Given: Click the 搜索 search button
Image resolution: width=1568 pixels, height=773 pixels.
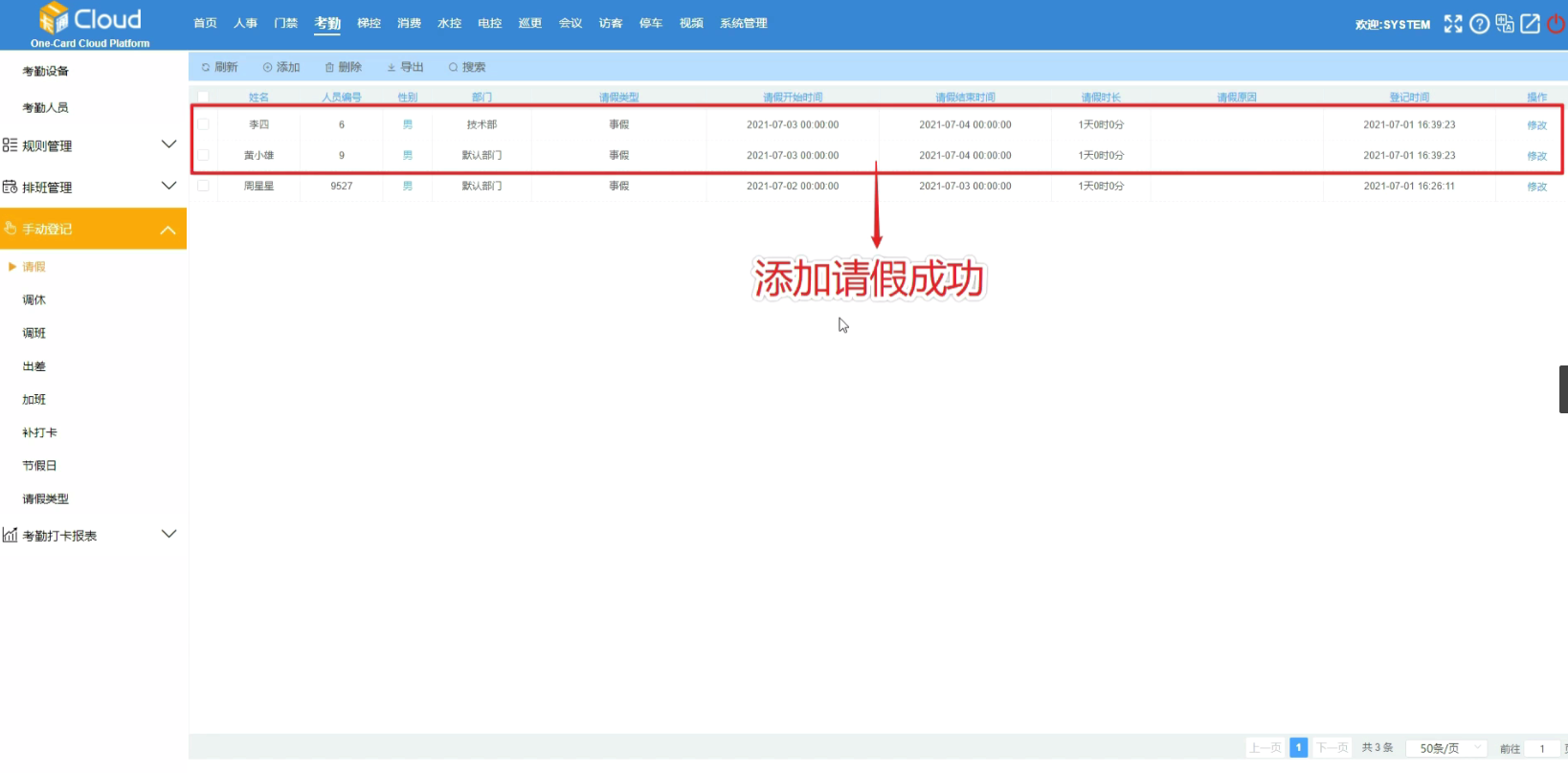Looking at the screenshot, I should point(467,67).
